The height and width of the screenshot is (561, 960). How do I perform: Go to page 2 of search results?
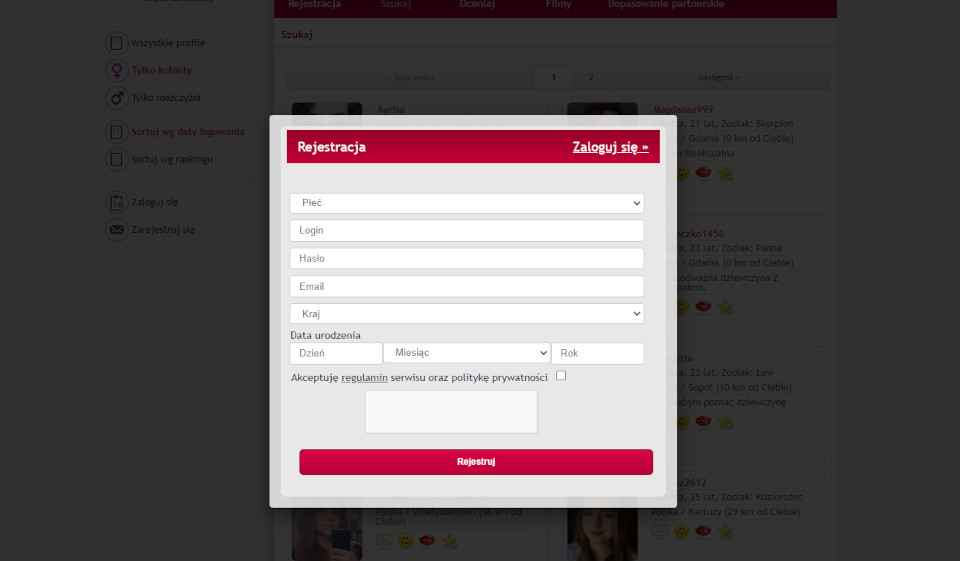click(x=591, y=77)
